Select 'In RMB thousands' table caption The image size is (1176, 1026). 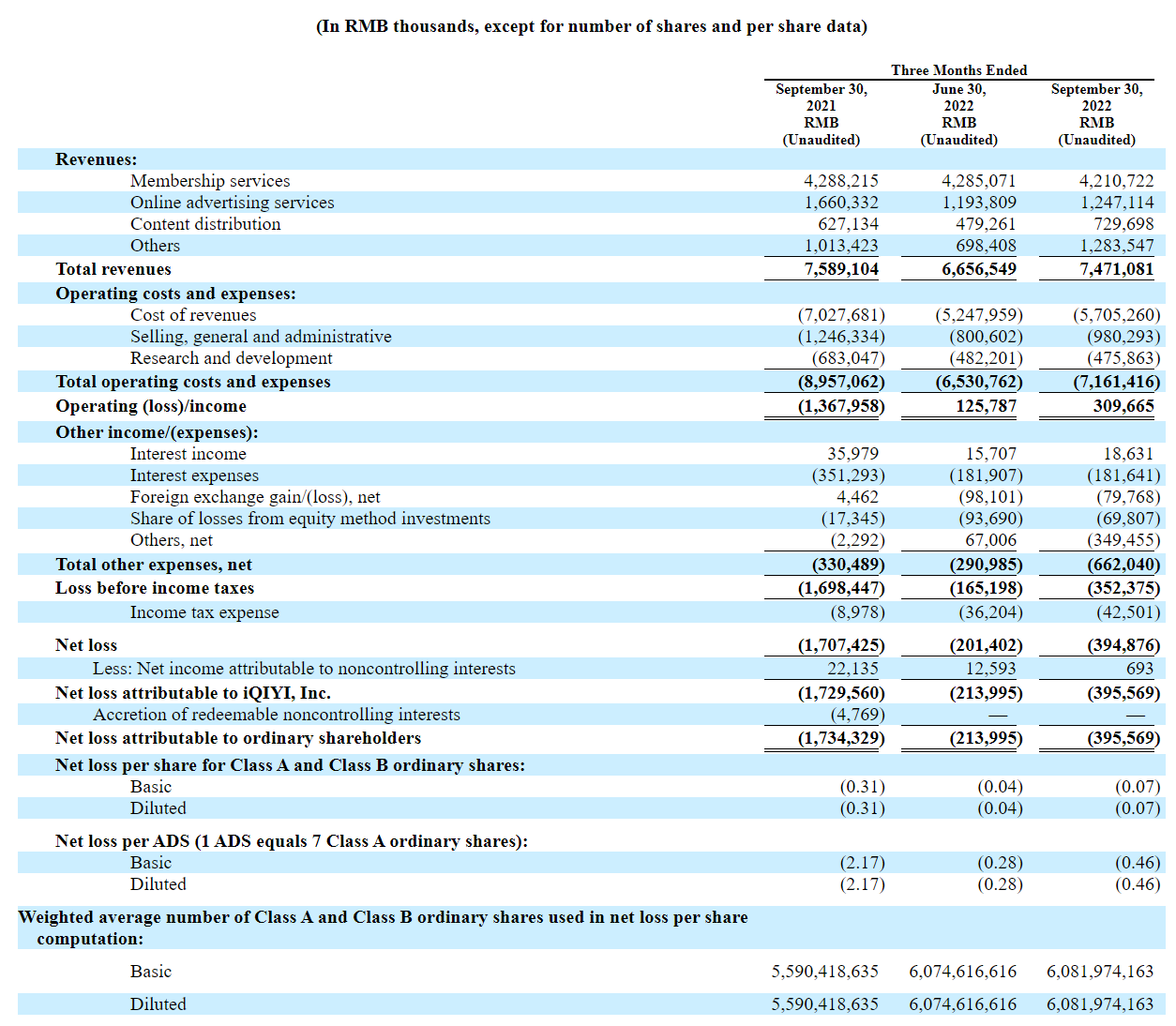click(x=592, y=26)
